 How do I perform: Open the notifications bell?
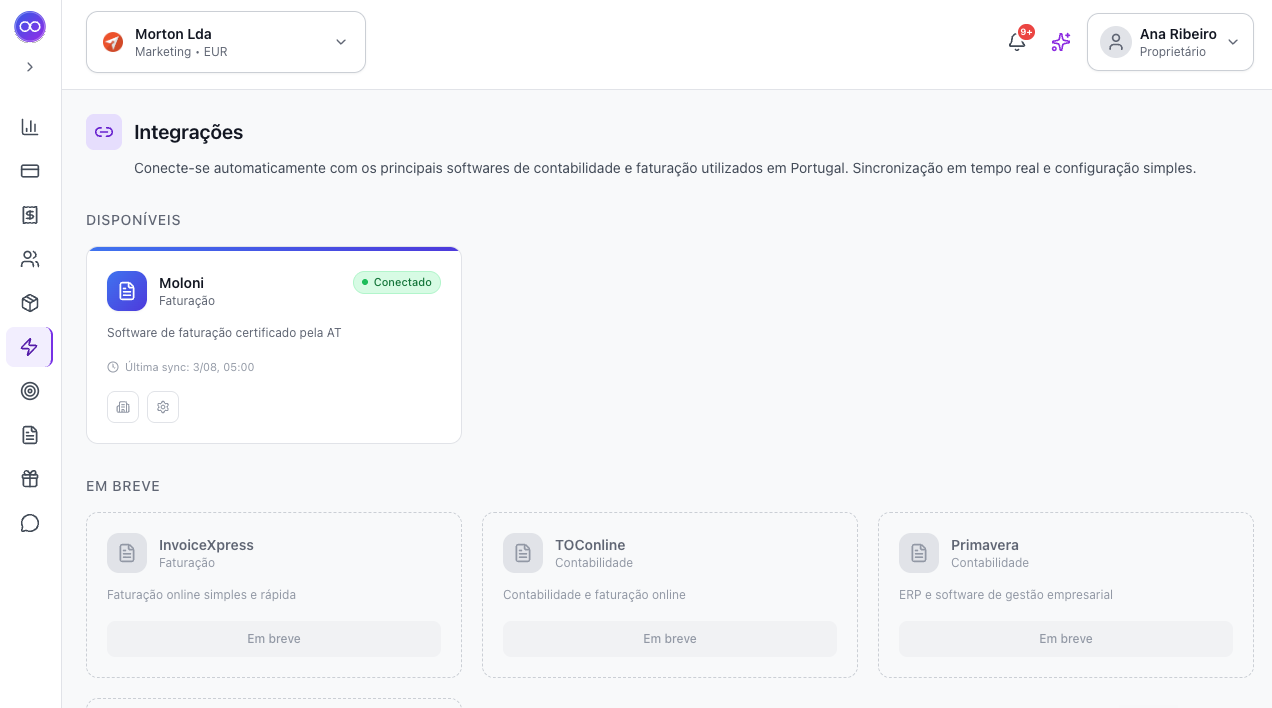click(x=1017, y=42)
